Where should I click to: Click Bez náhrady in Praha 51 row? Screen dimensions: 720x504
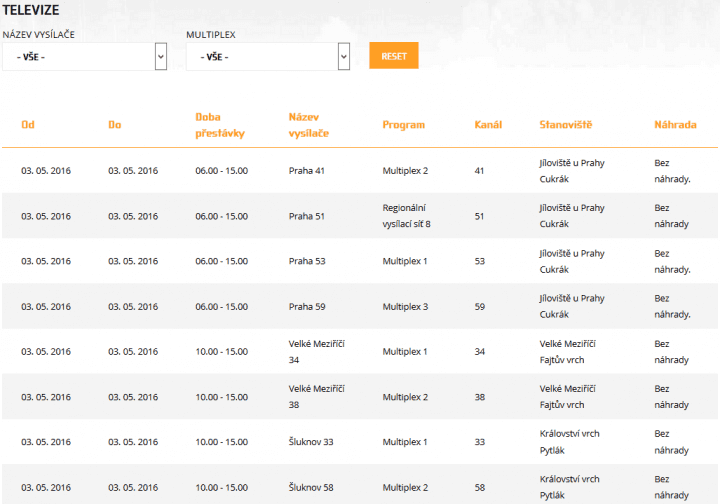[x=671, y=216]
